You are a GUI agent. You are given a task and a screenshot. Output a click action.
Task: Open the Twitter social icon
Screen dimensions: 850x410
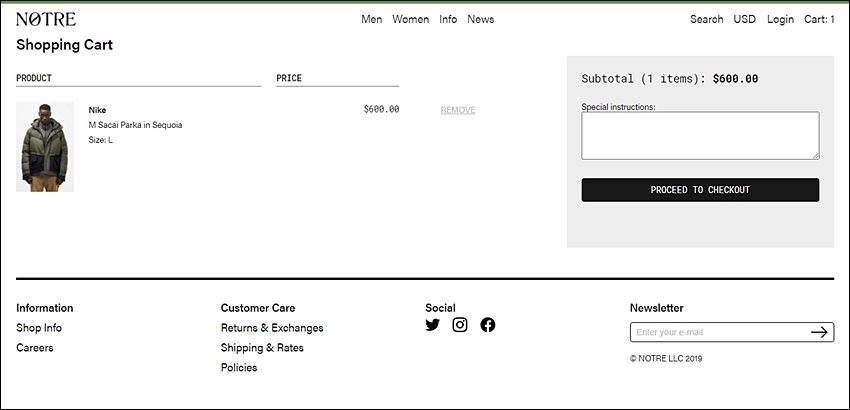click(x=432, y=325)
